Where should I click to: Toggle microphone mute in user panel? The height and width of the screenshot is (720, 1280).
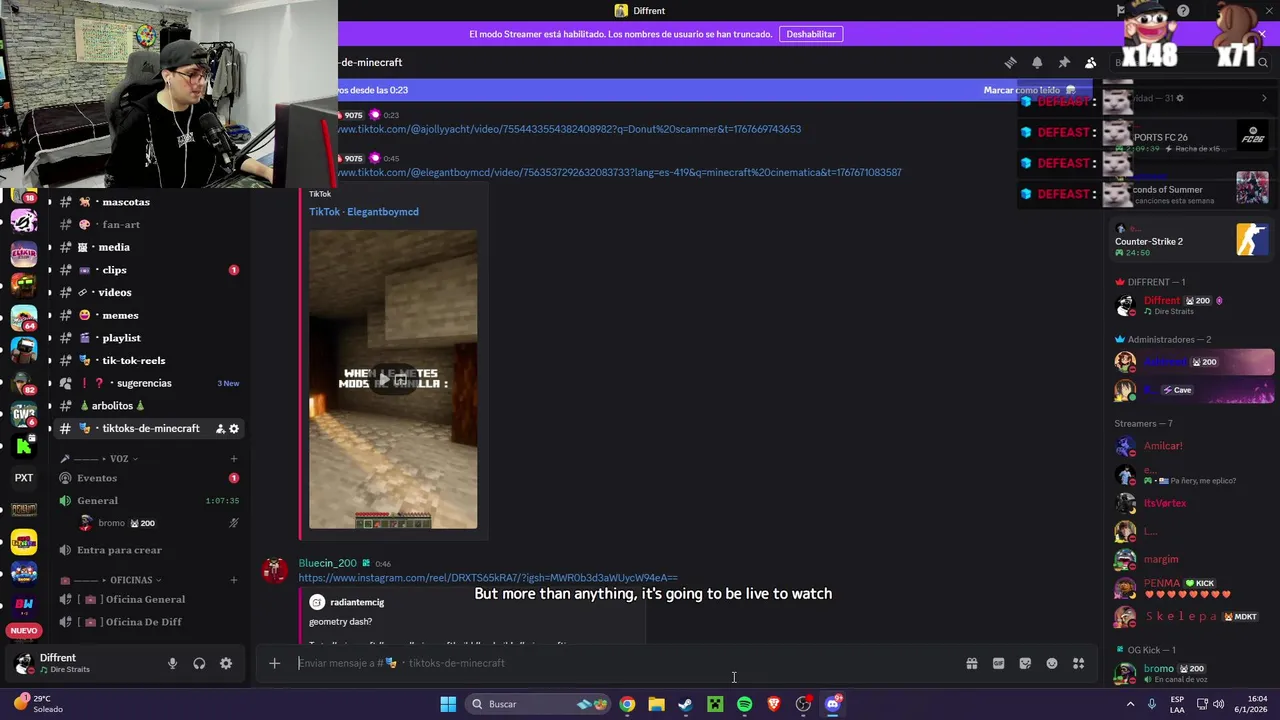[x=172, y=663]
